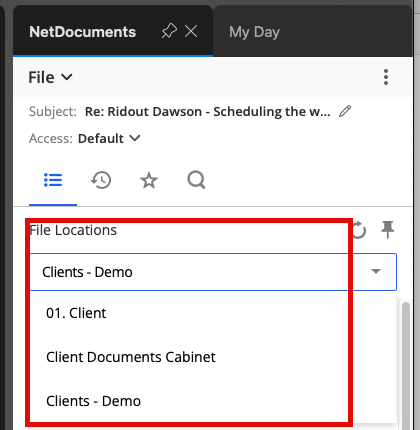The width and height of the screenshot is (420, 430).
Task: Pin the NetDocuments panel tab
Action: click(x=169, y=31)
